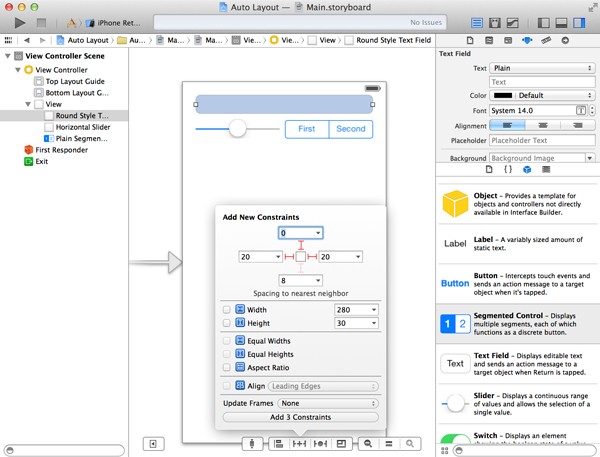Open the top spacing value dropdown

pos(318,233)
